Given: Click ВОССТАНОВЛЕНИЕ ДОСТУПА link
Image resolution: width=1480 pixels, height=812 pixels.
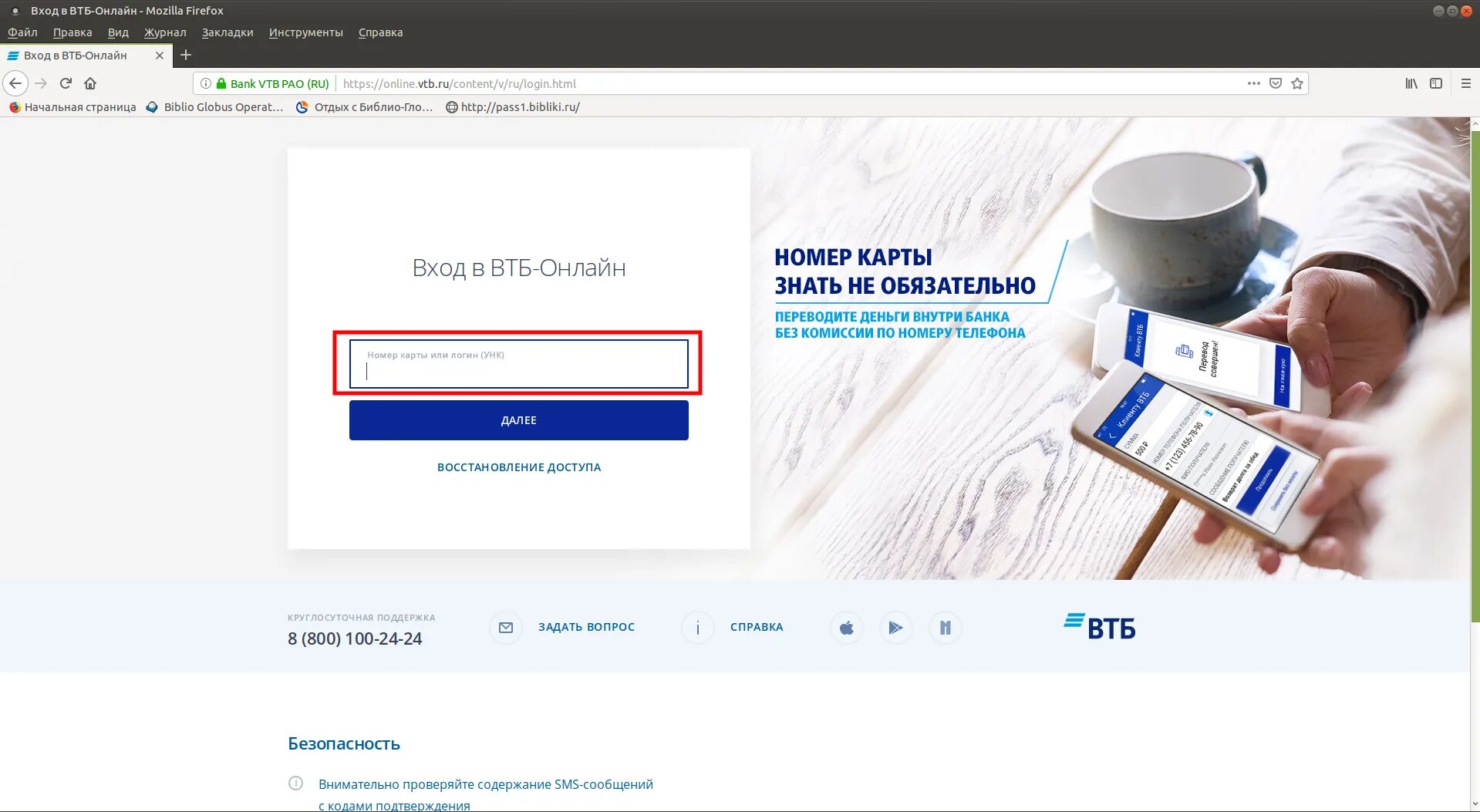Looking at the screenshot, I should pos(518,467).
